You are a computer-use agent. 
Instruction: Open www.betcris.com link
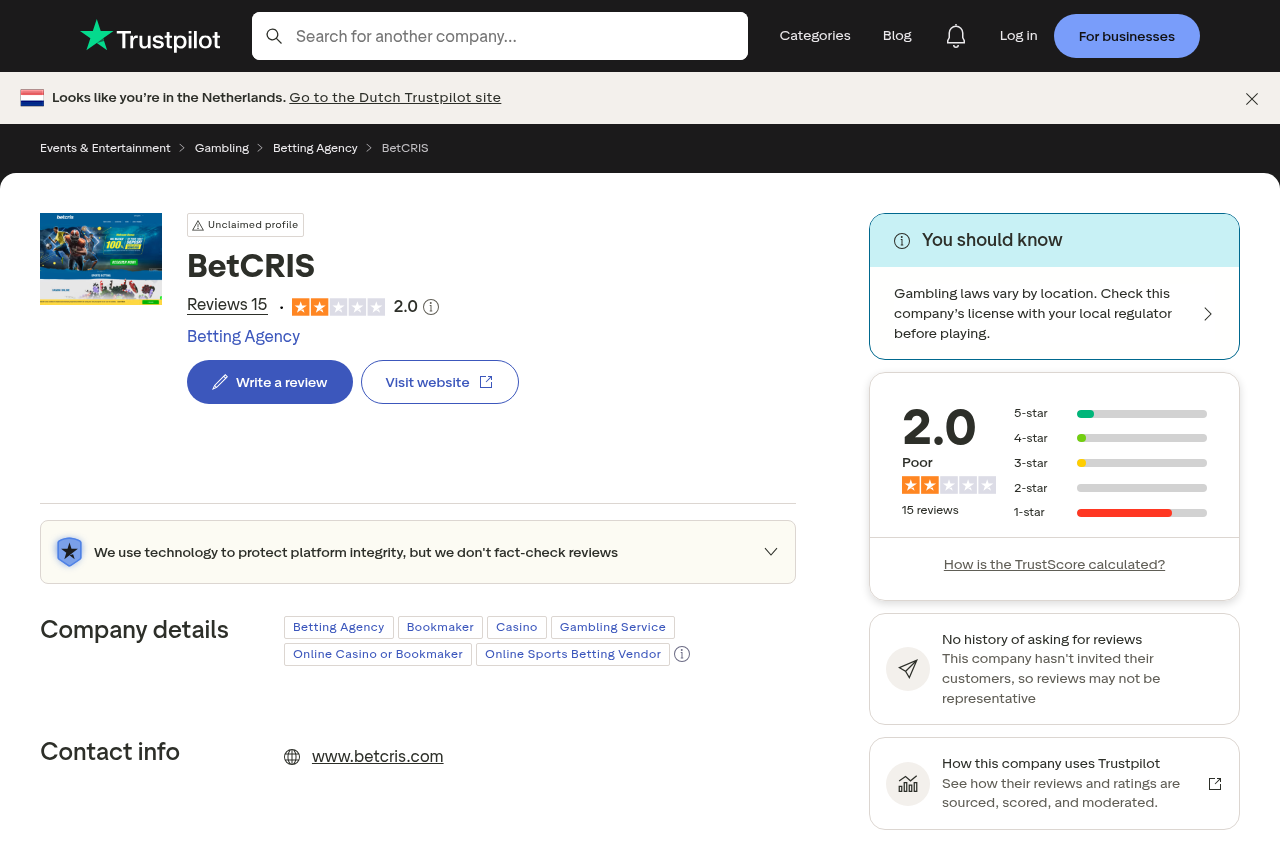[377, 757]
